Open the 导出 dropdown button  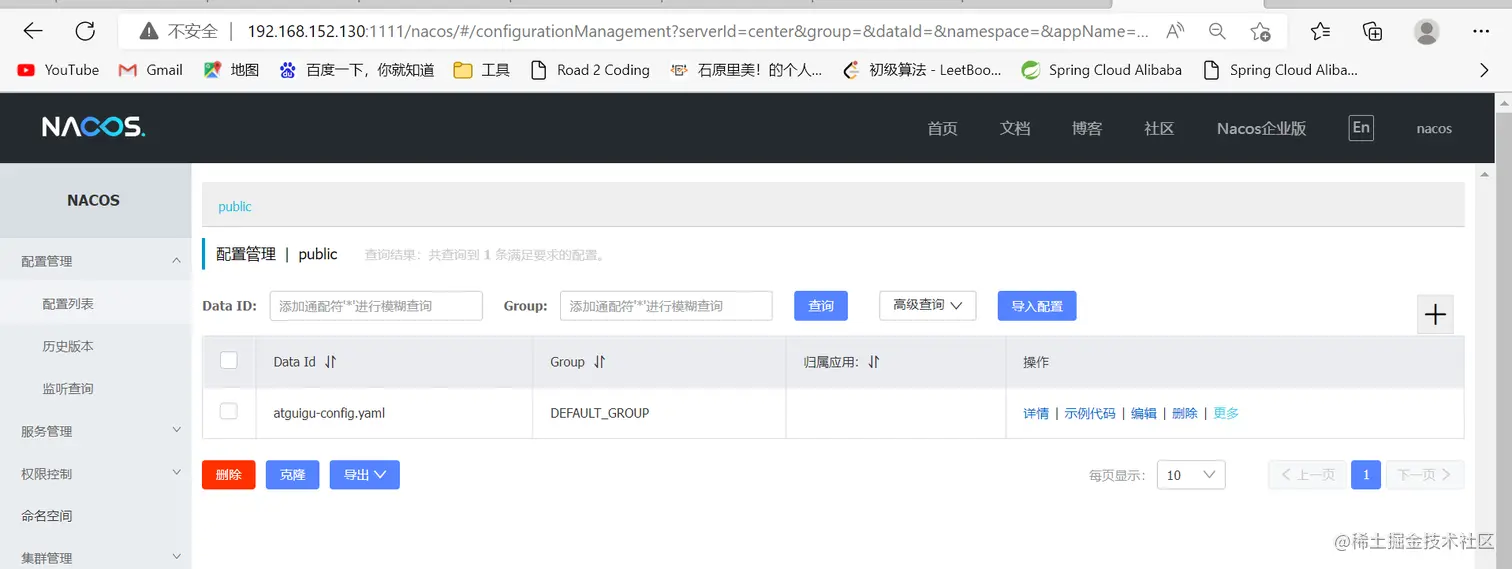pyautogui.click(x=365, y=475)
